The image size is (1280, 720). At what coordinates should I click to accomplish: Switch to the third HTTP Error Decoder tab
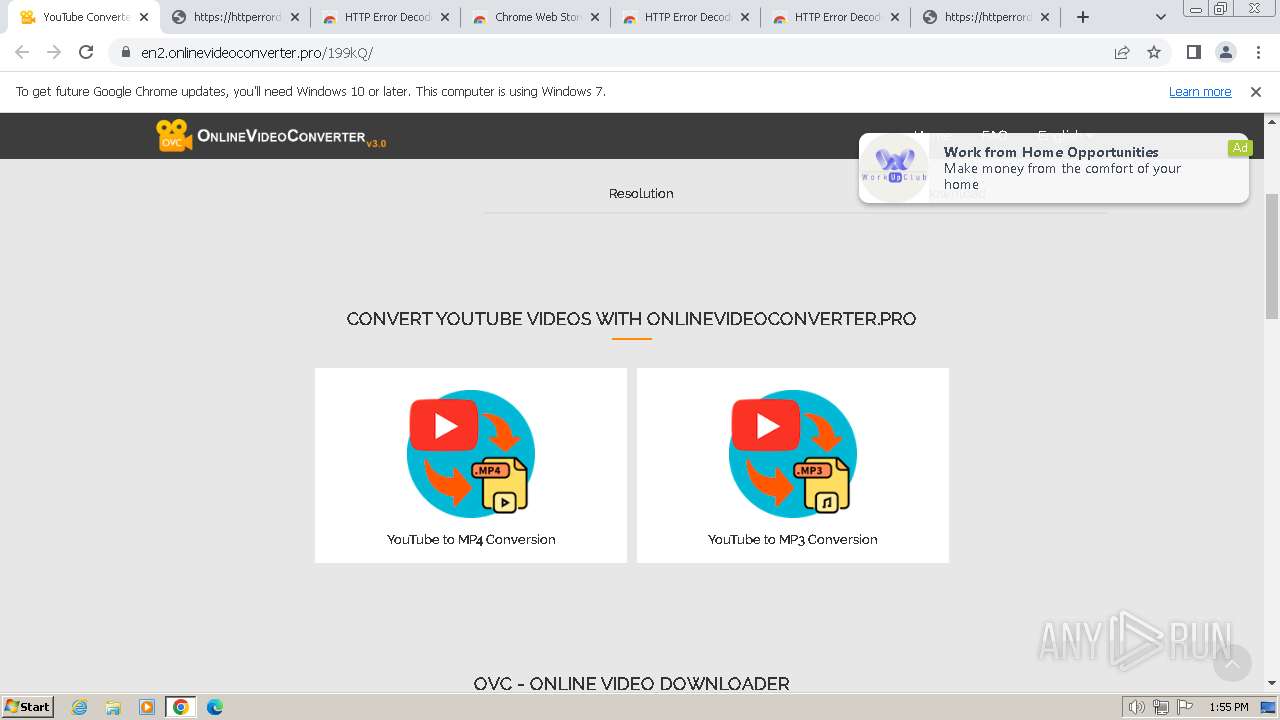[x=836, y=17]
